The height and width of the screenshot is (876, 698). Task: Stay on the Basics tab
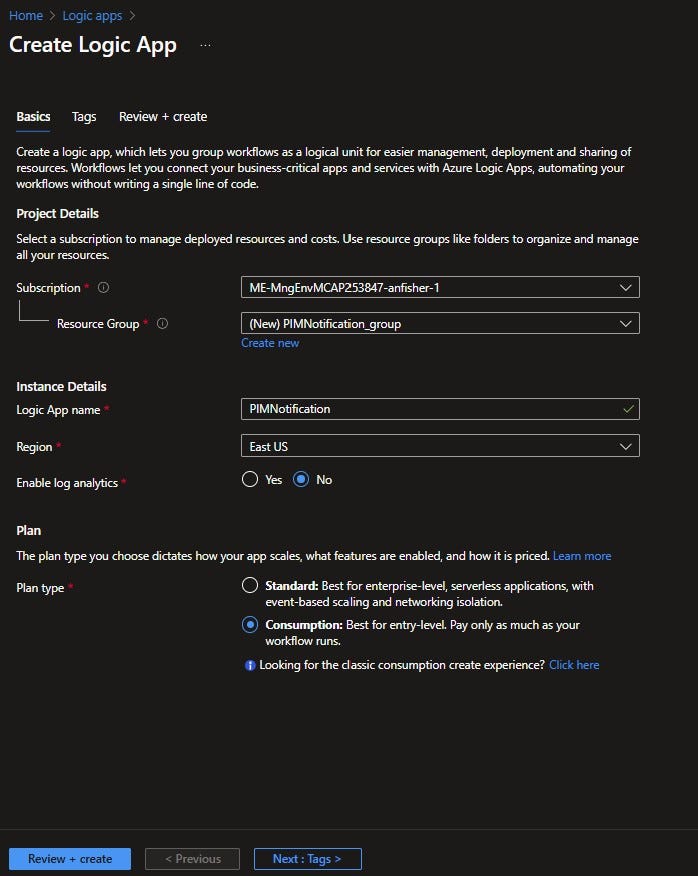click(x=33, y=116)
